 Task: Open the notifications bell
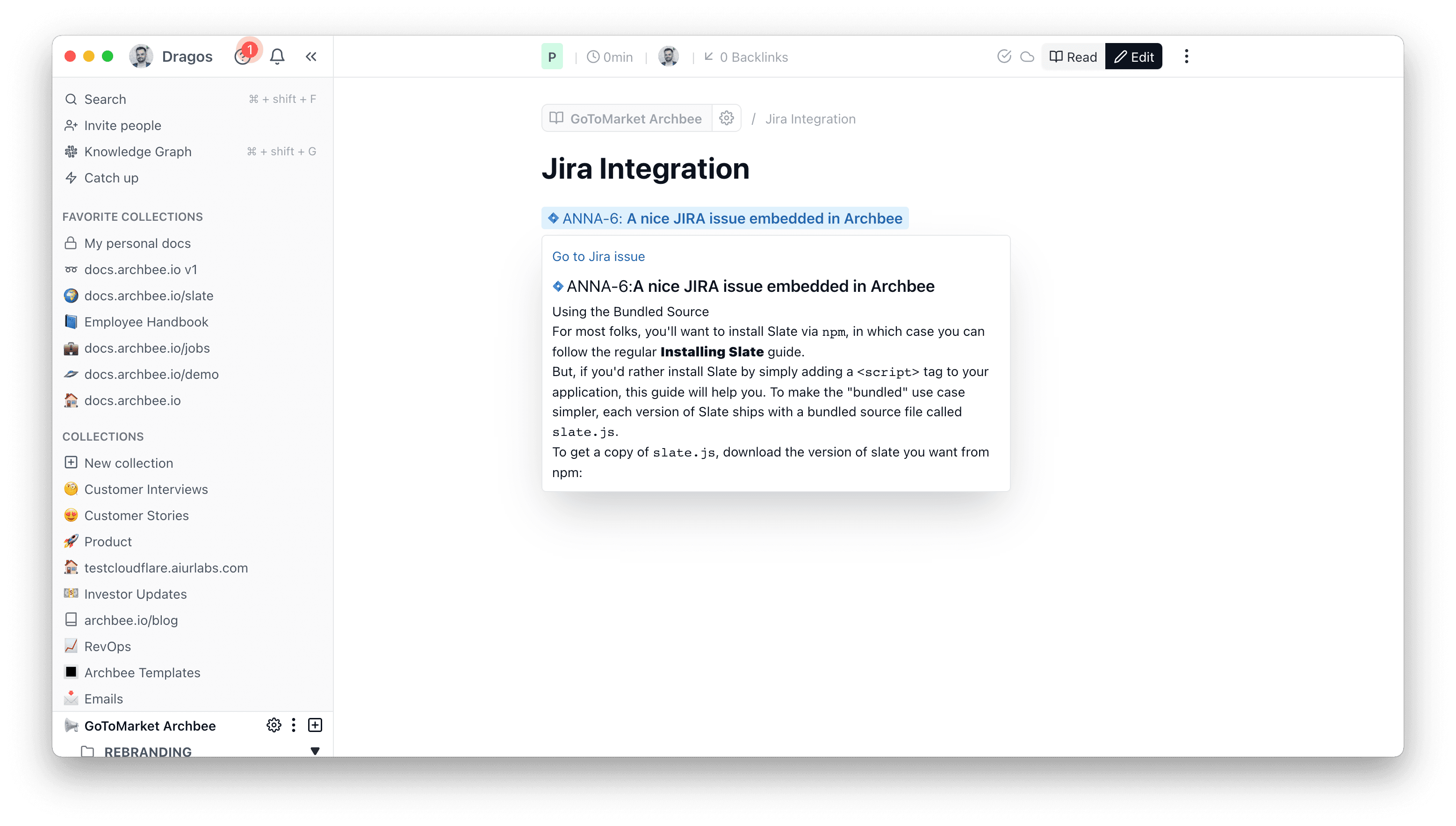coord(277,56)
